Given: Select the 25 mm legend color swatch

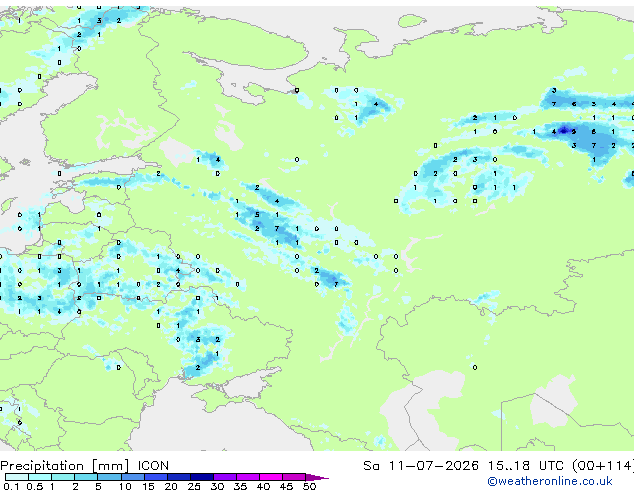Looking at the screenshot, I should pos(201,477).
